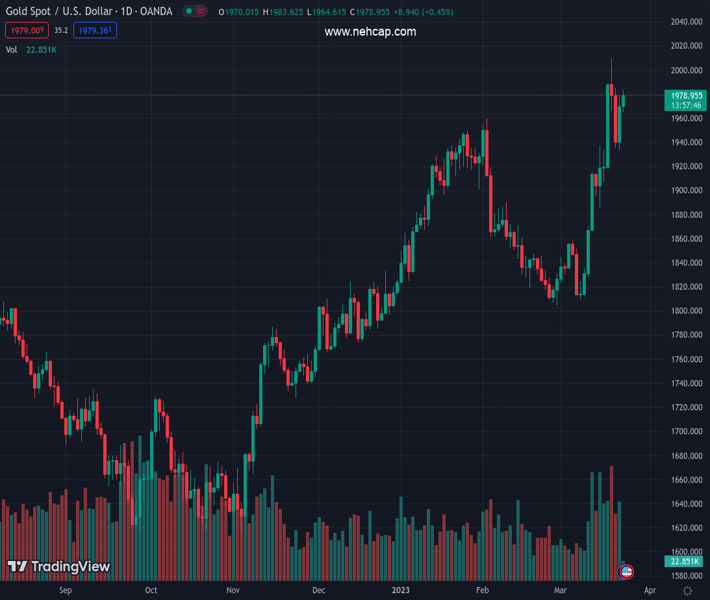Click the Mar label on time axis
Image resolution: width=710 pixels, height=600 pixels.
(x=561, y=591)
